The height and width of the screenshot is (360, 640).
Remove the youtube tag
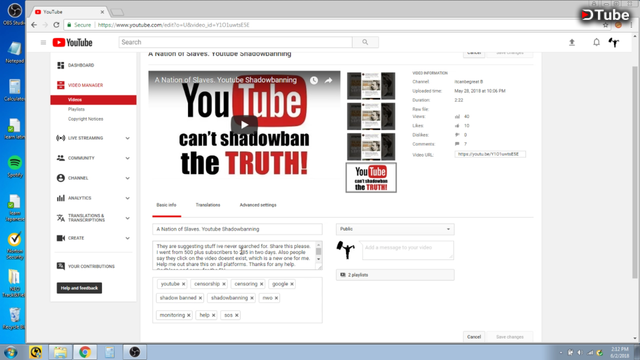(x=184, y=284)
